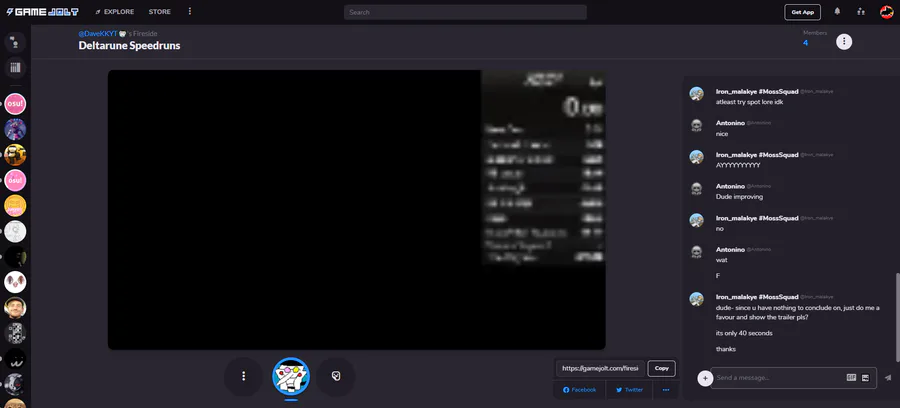Image resolution: width=900 pixels, height=408 pixels.
Task: Open Iron_malakye's username above 'AYYYYYYYYYY'
Action: pos(757,155)
